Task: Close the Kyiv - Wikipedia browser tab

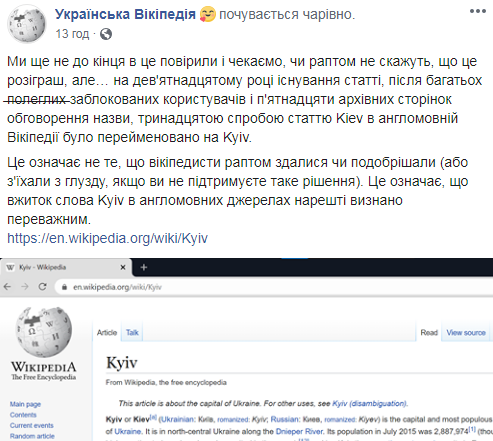Action: tap(123, 267)
